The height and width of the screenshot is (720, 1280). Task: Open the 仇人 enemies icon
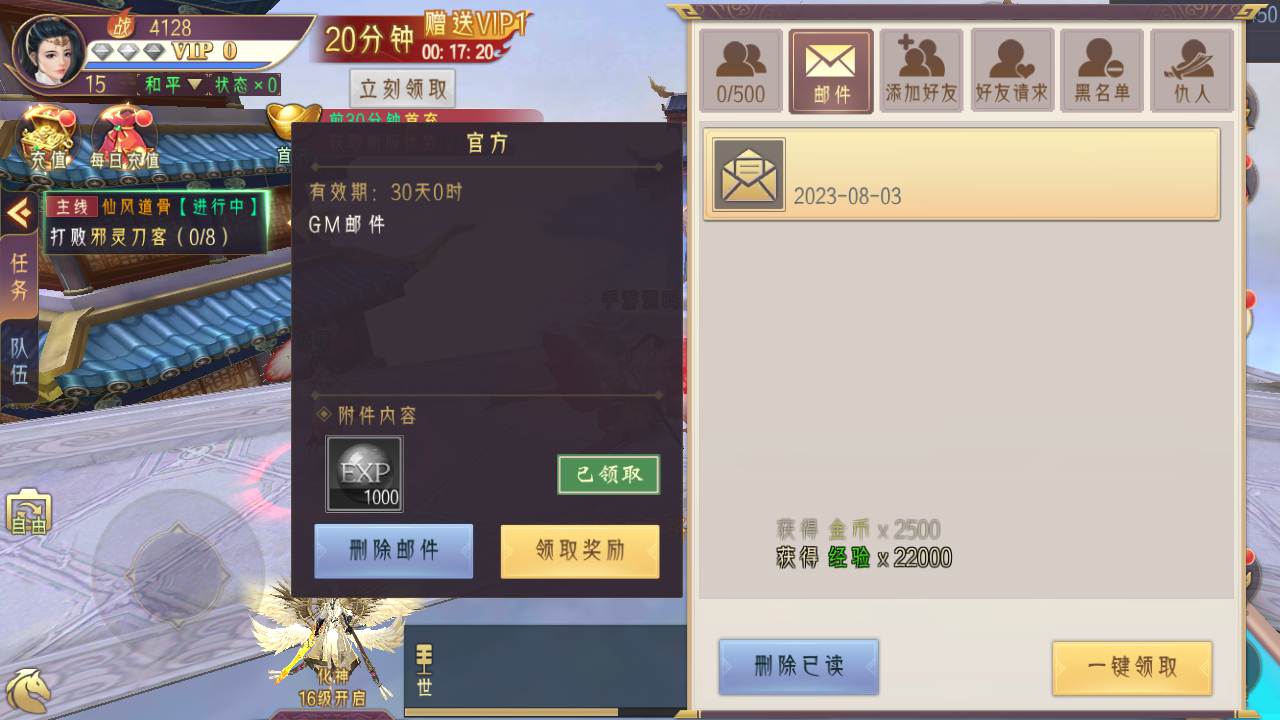1192,70
